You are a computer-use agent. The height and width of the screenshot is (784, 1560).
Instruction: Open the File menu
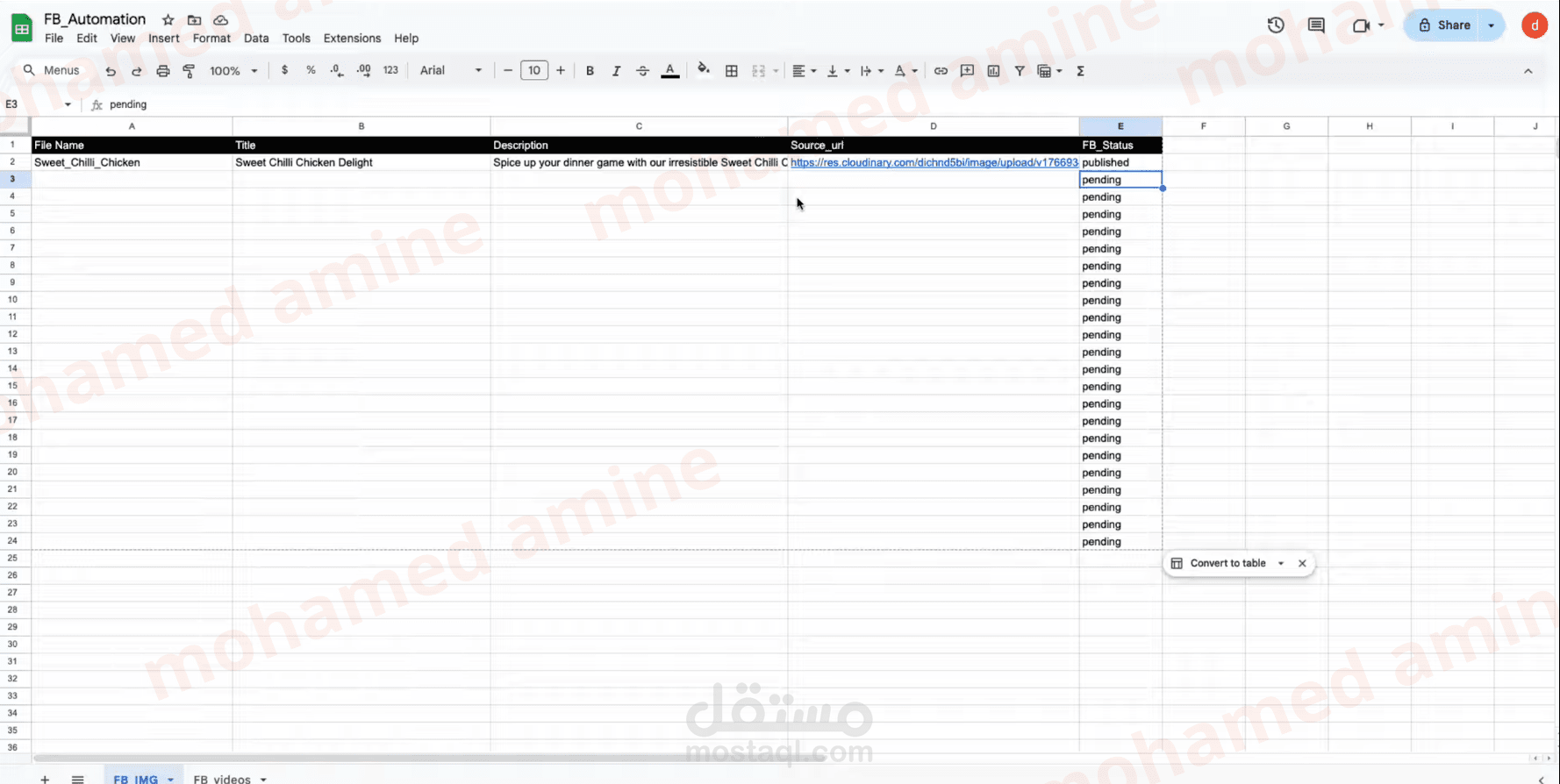click(54, 39)
